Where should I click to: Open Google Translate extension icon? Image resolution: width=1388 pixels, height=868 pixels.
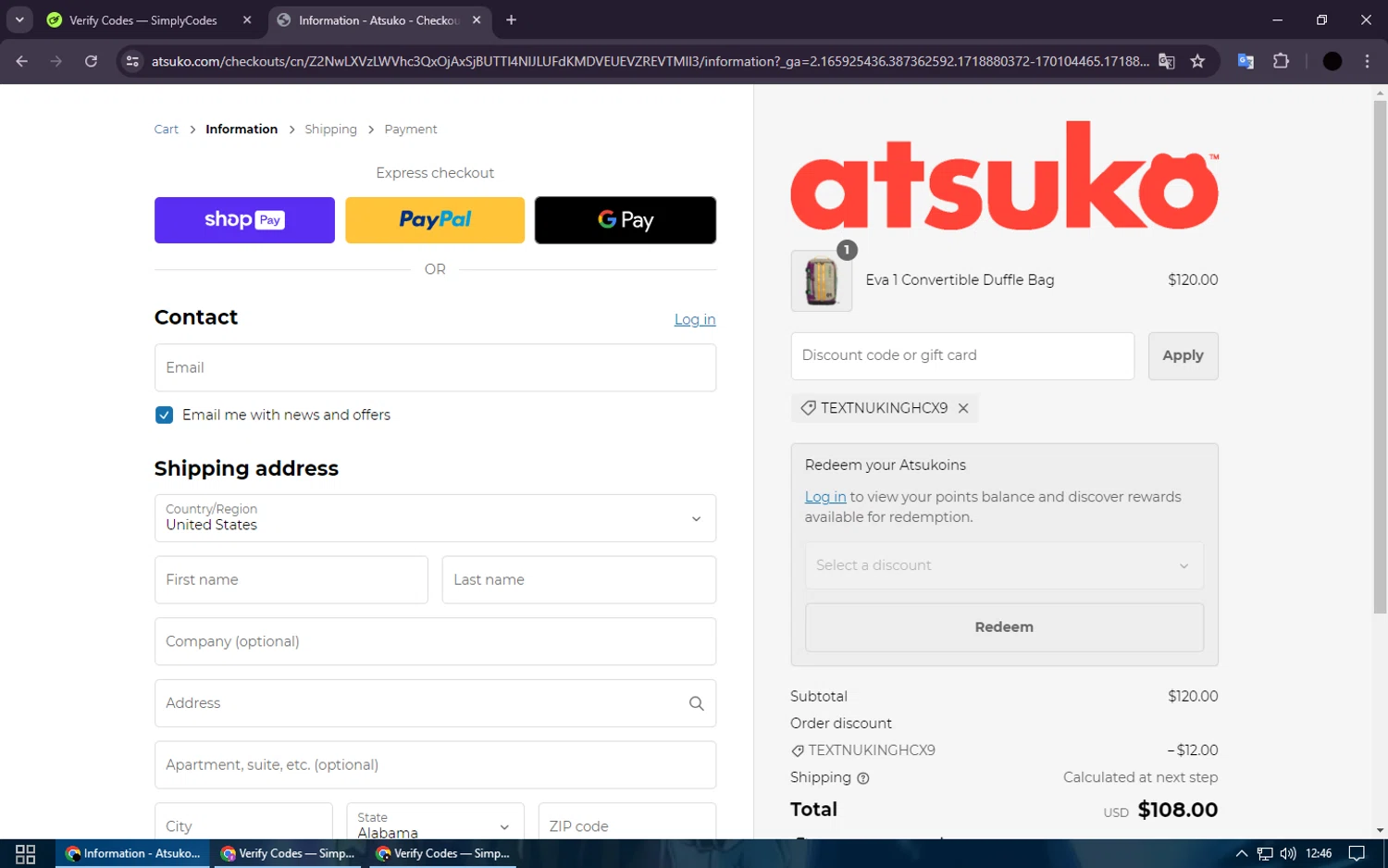pyautogui.click(x=1245, y=61)
